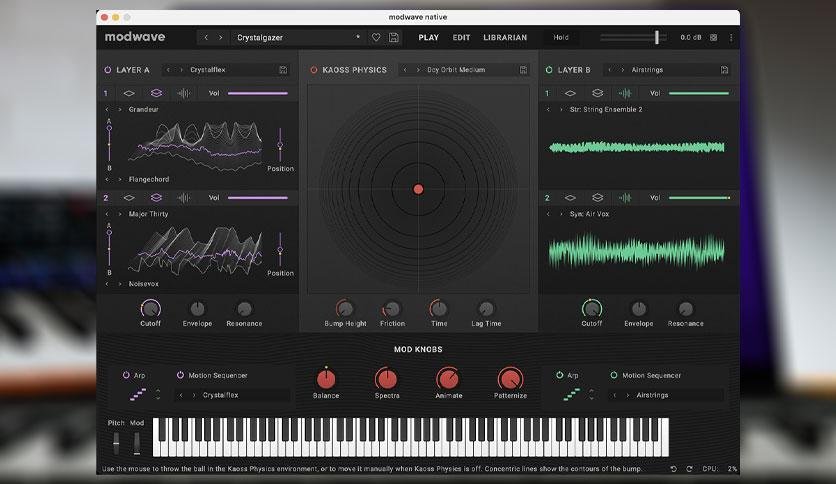Click the undo icon in status bar
This screenshot has height=484, width=836.
pos(673,469)
